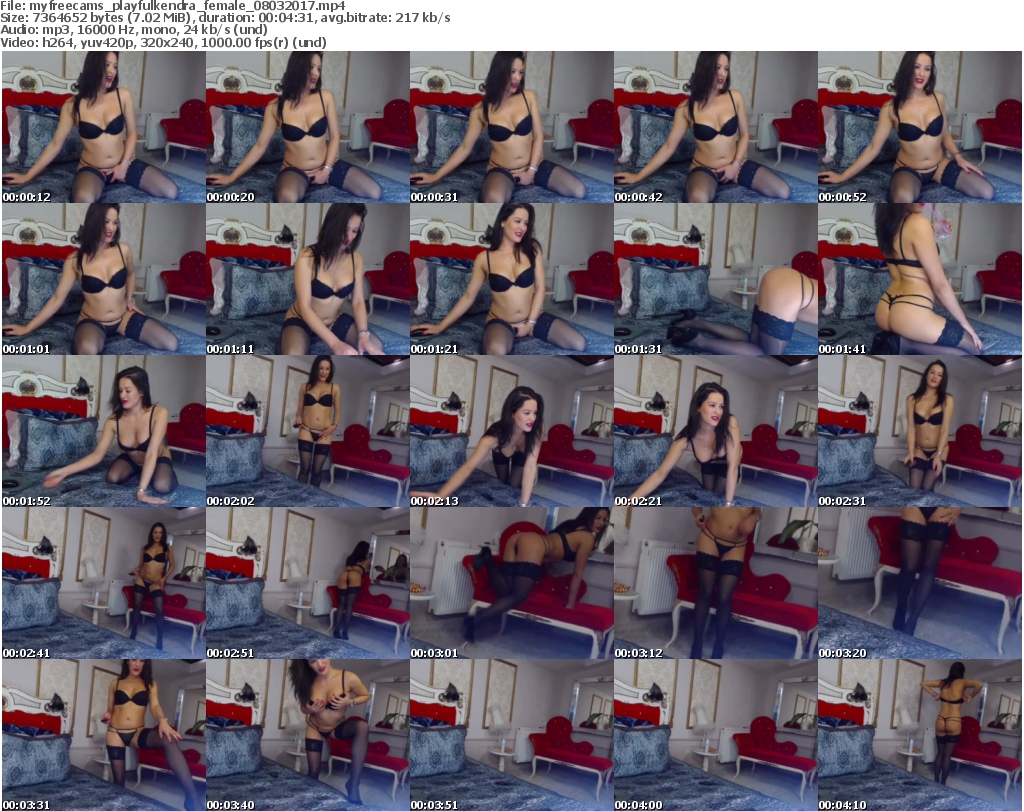Click the frame thumbnail stamped 00:02:31
The width and height of the screenshot is (1024, 811).
point(920,432)
